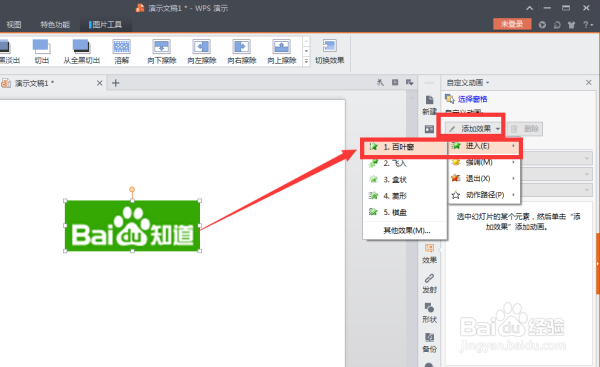This screenshot has width=600, height=367.
Task: Choose the 2. 飞入 entrance effect
Action: (x=405, y=163)
